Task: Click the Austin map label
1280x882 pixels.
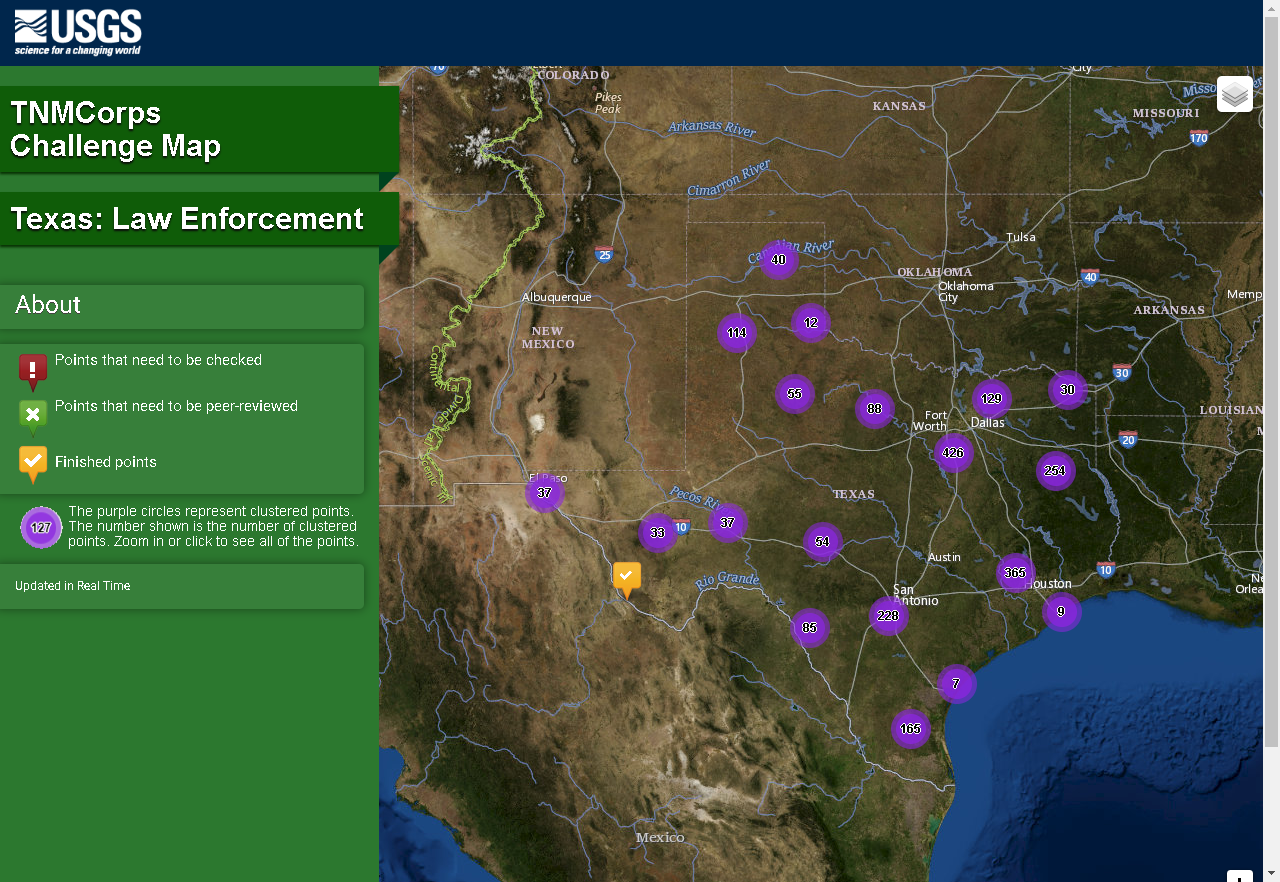Action: 944,557
